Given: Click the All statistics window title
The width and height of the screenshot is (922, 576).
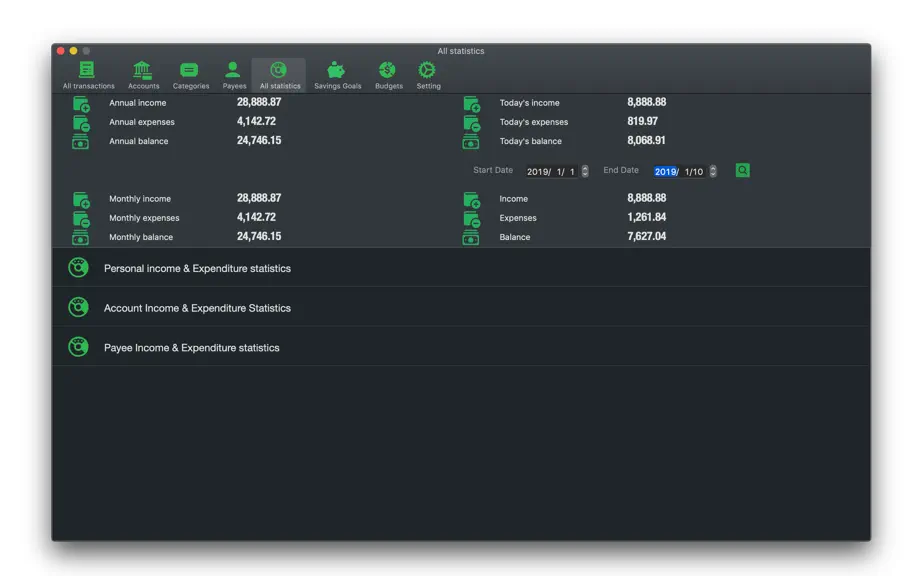Looking at the screenshot, I should pyautogui.click(x=460, y=51).
